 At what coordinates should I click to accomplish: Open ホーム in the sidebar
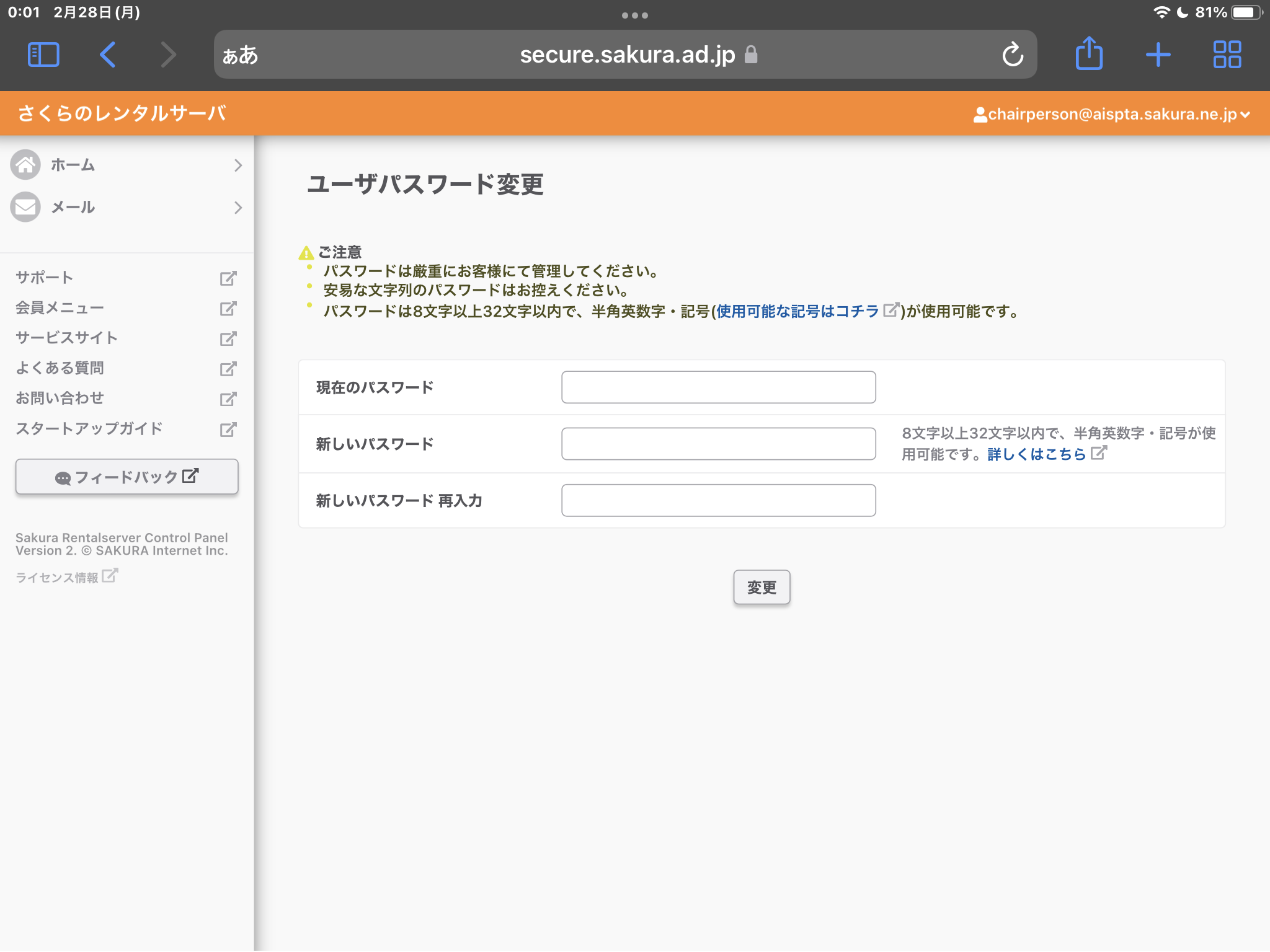click(127, 165)
